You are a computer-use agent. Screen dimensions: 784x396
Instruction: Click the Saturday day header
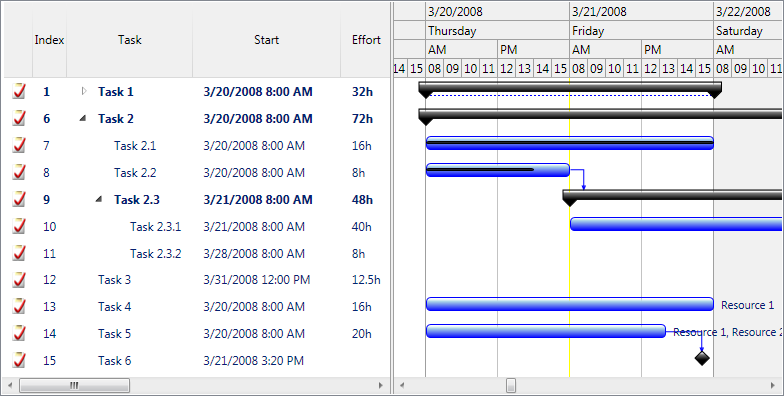click(748, 31)
